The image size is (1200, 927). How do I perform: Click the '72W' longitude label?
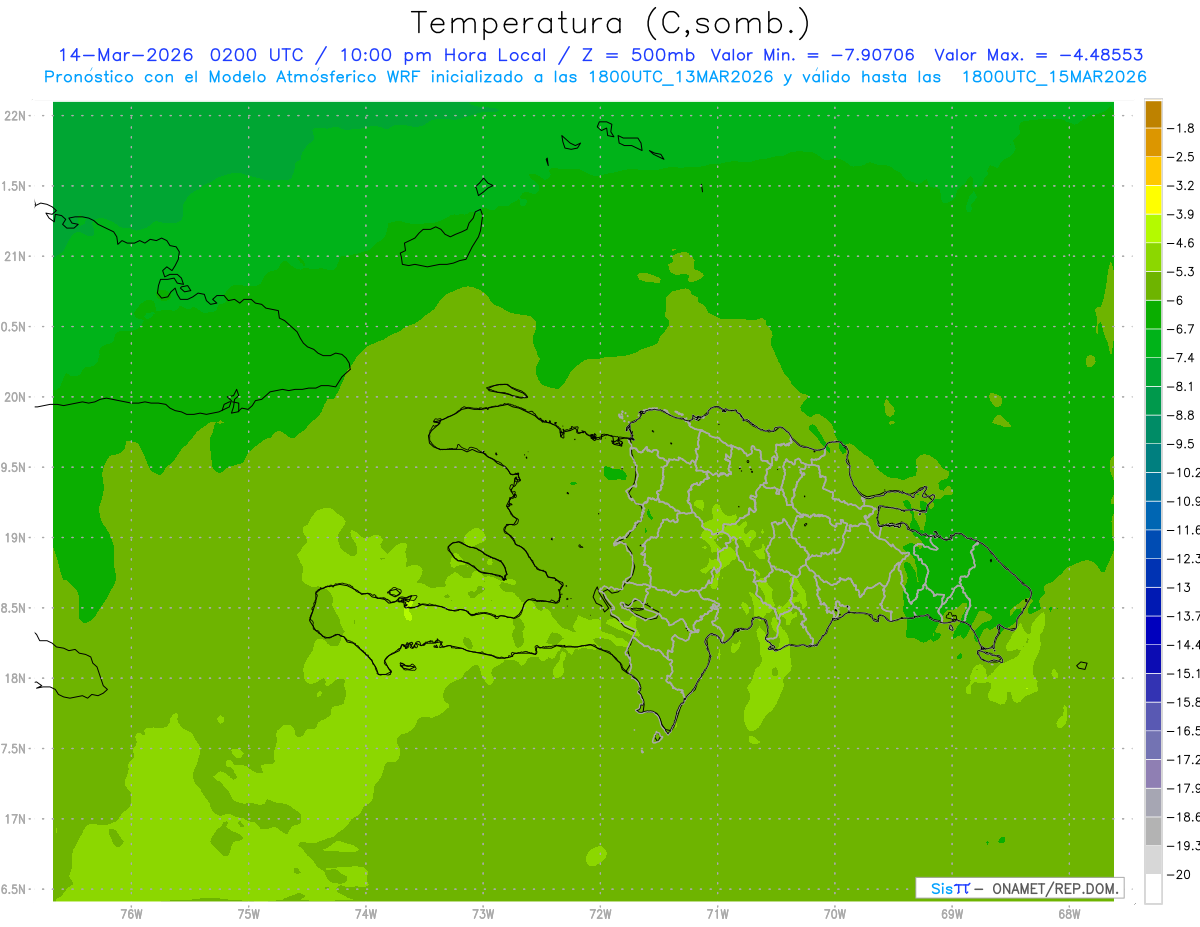(x=600, y=913)
